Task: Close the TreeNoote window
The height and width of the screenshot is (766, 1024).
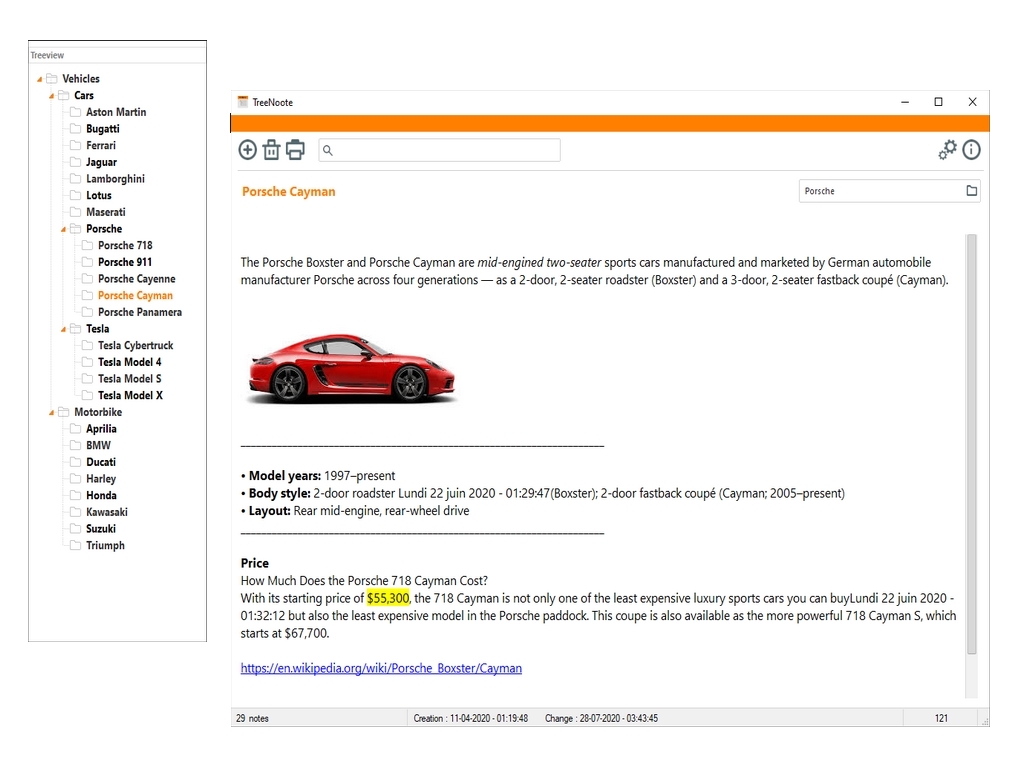Action: (972, 102)
